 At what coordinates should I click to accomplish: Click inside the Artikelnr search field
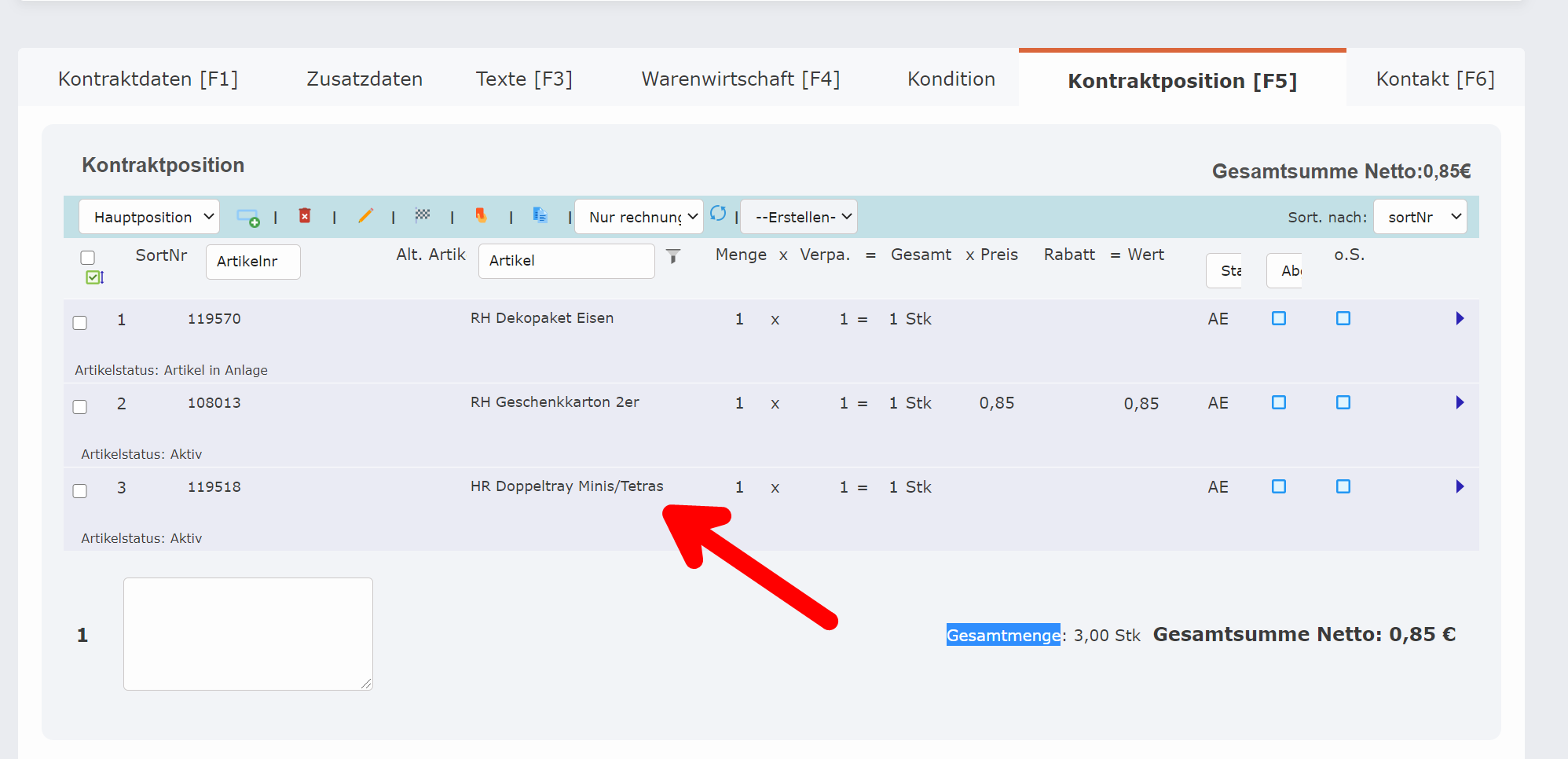click(252, 262)
